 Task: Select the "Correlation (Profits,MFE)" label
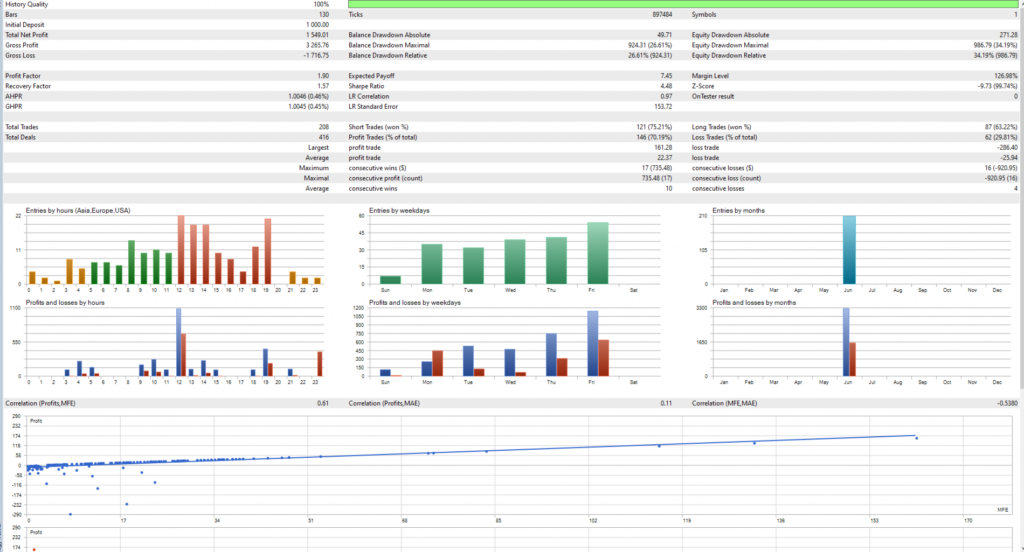coord(40,403)
